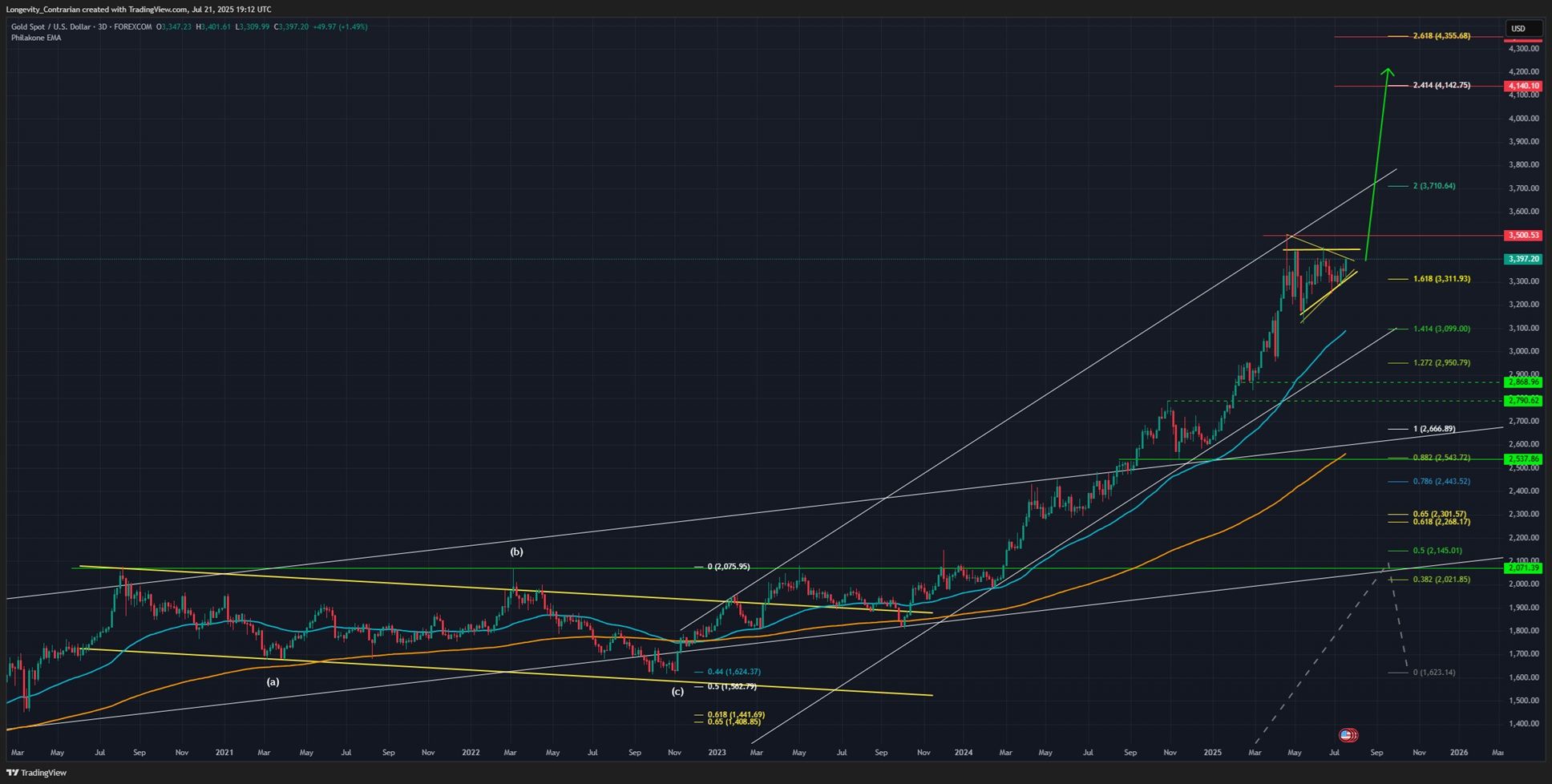
Task: Click the green 2,537.86 price tag
Action: click(x=1523, y=459)
